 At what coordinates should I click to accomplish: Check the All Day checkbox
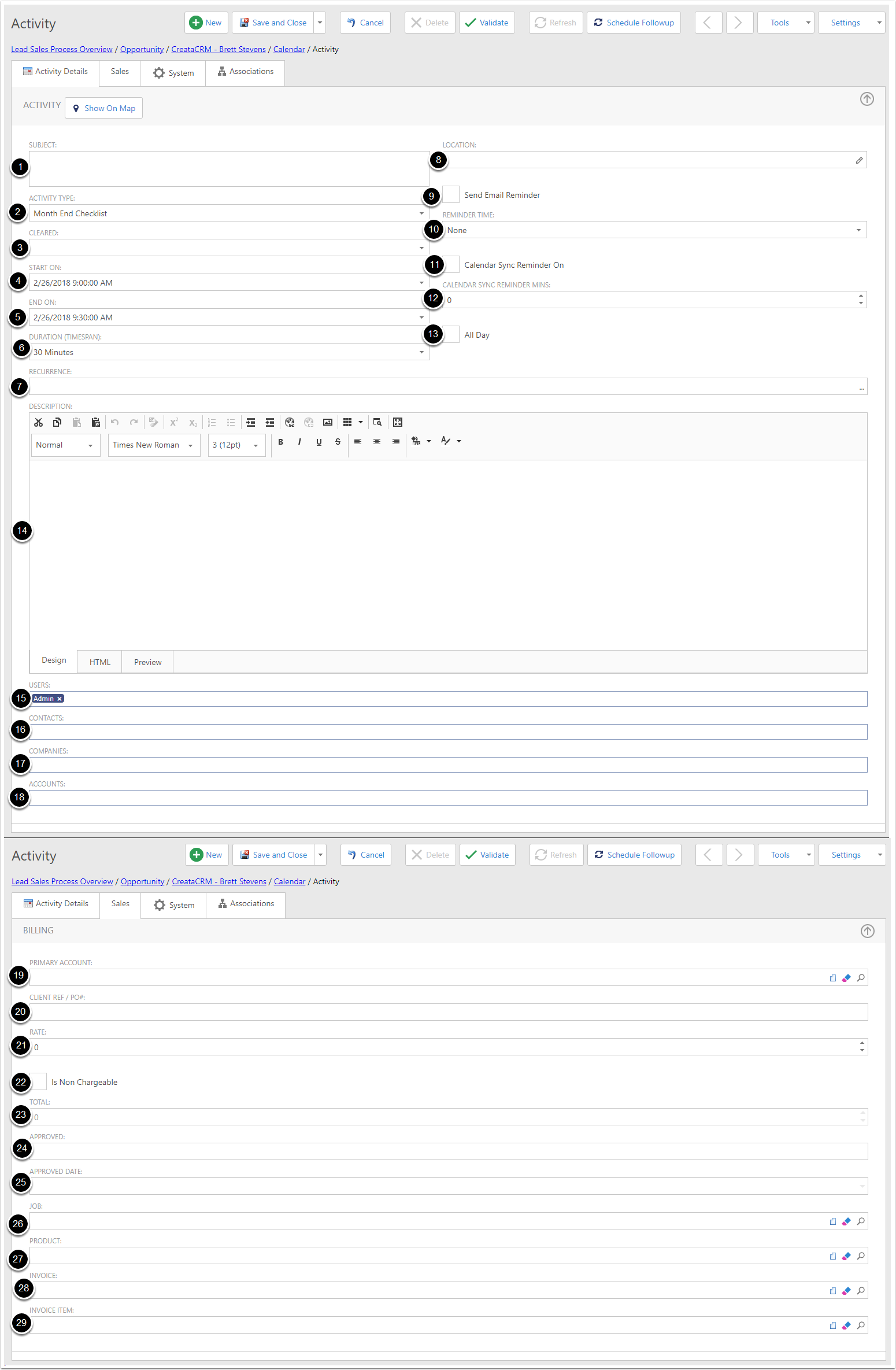pos(451,335)
